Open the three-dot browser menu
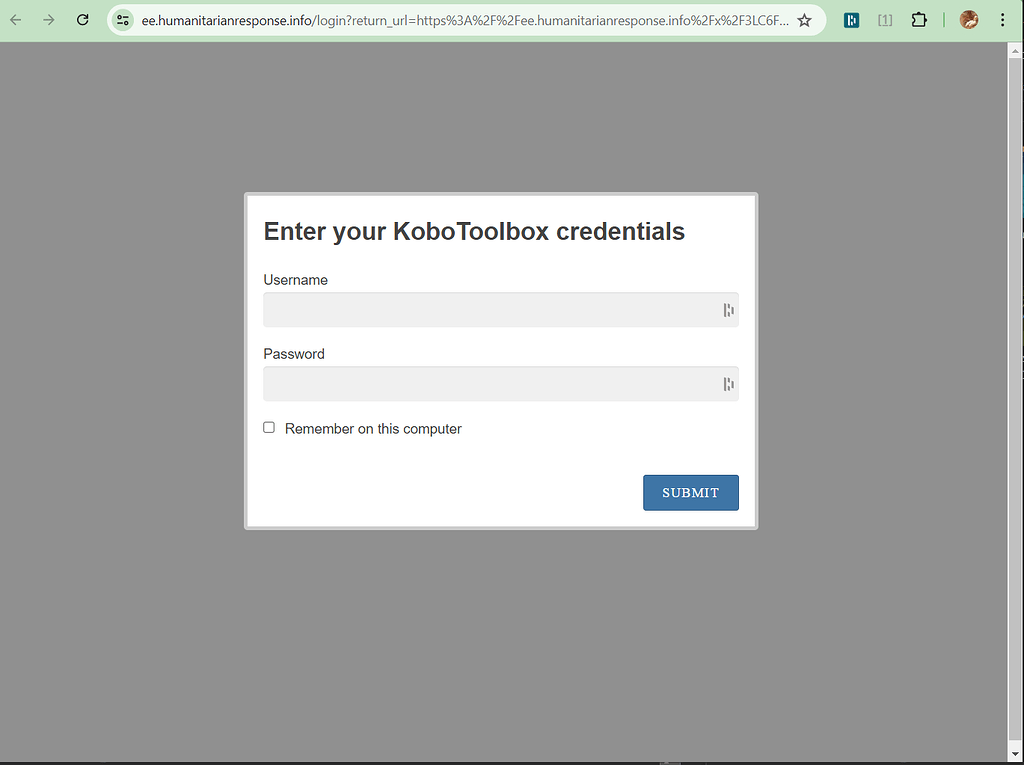The image size is (1024, 765). click(x=1003, y=19)
